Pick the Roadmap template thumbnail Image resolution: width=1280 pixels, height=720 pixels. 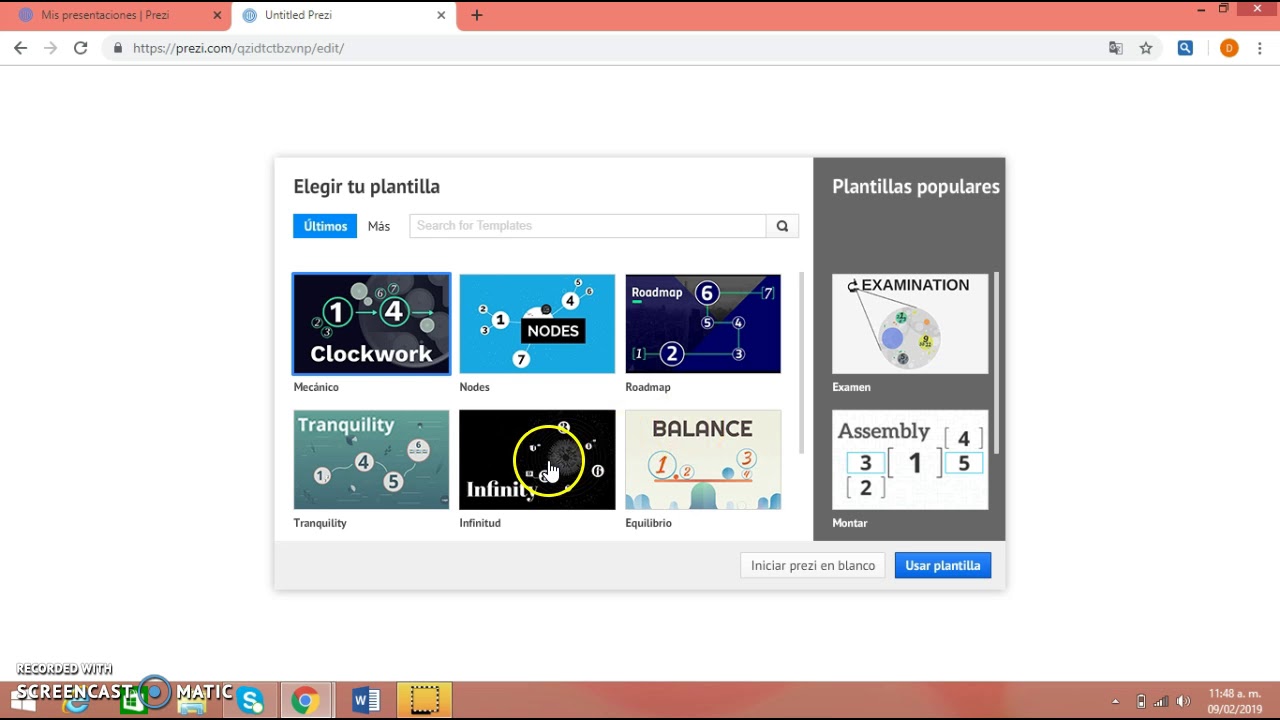tap(703, 324)
